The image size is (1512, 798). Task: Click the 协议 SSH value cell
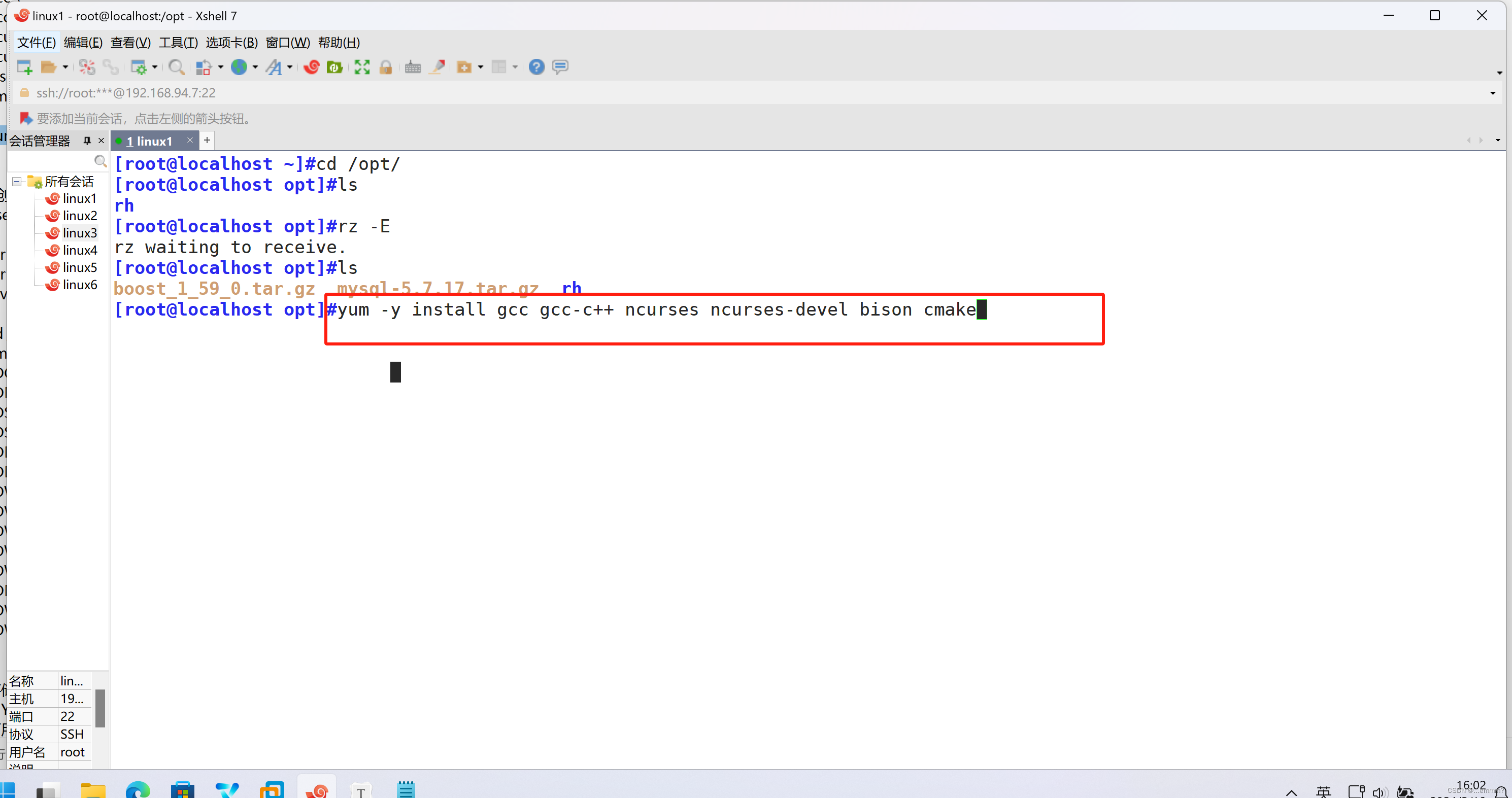pos(75,734)
